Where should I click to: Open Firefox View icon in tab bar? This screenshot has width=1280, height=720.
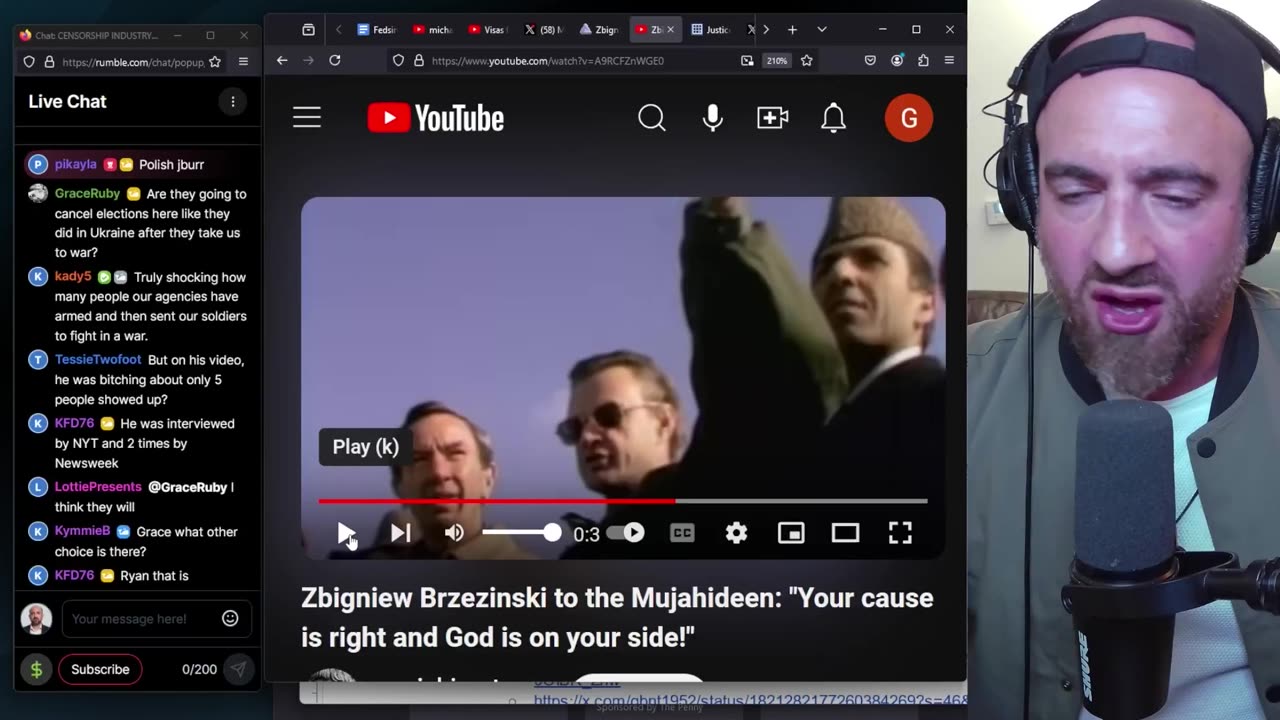point(308,30)
